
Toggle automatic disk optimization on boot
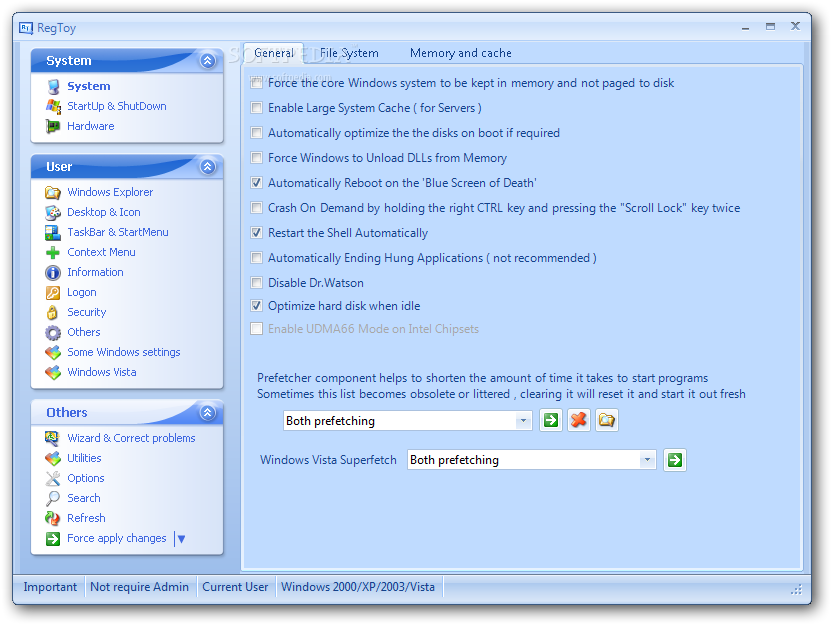click(256, 133)
